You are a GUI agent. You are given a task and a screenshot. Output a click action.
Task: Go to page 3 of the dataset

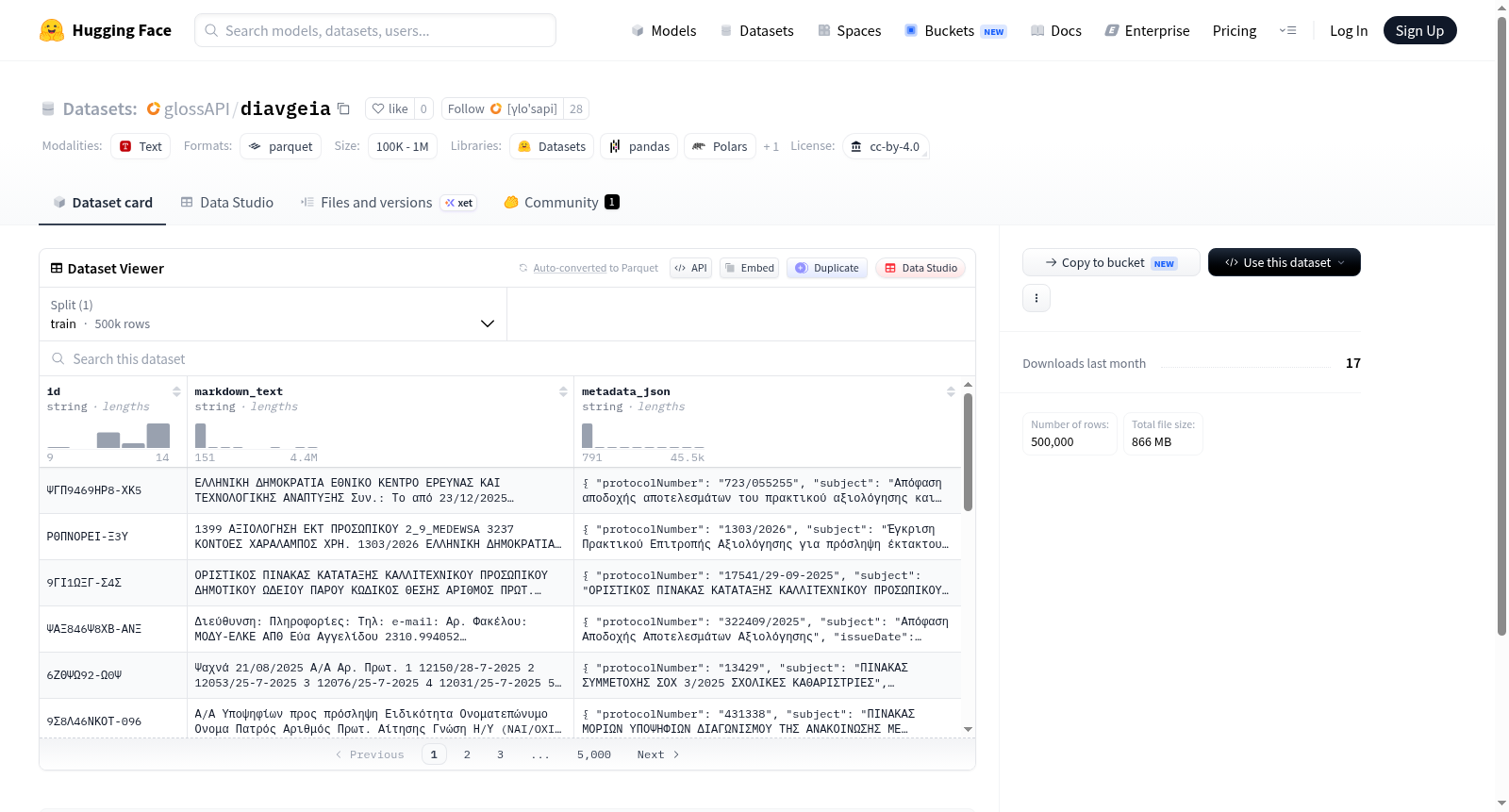click(x=500, y=754)
